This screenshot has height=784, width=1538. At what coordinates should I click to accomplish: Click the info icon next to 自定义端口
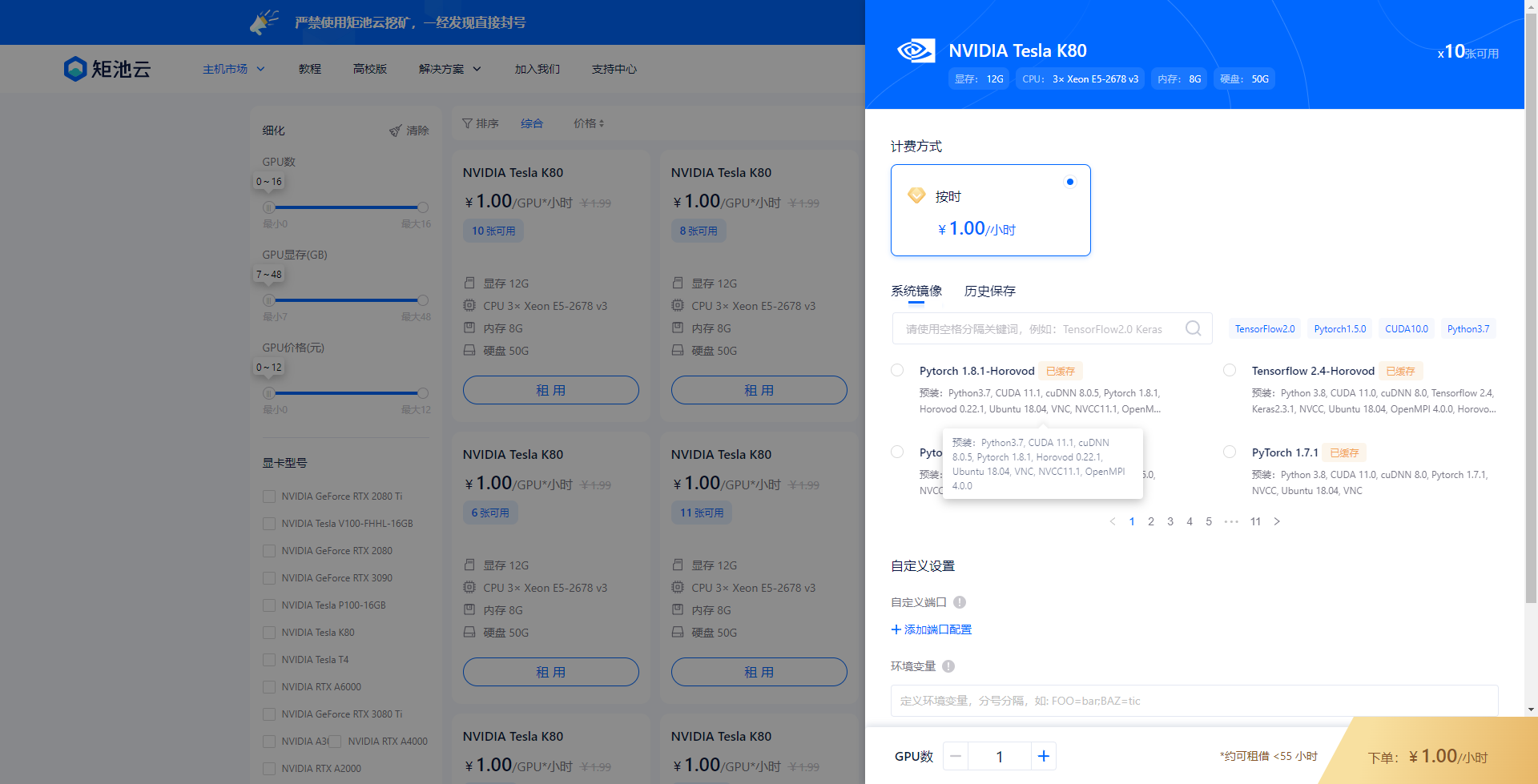tap(960, 602)
